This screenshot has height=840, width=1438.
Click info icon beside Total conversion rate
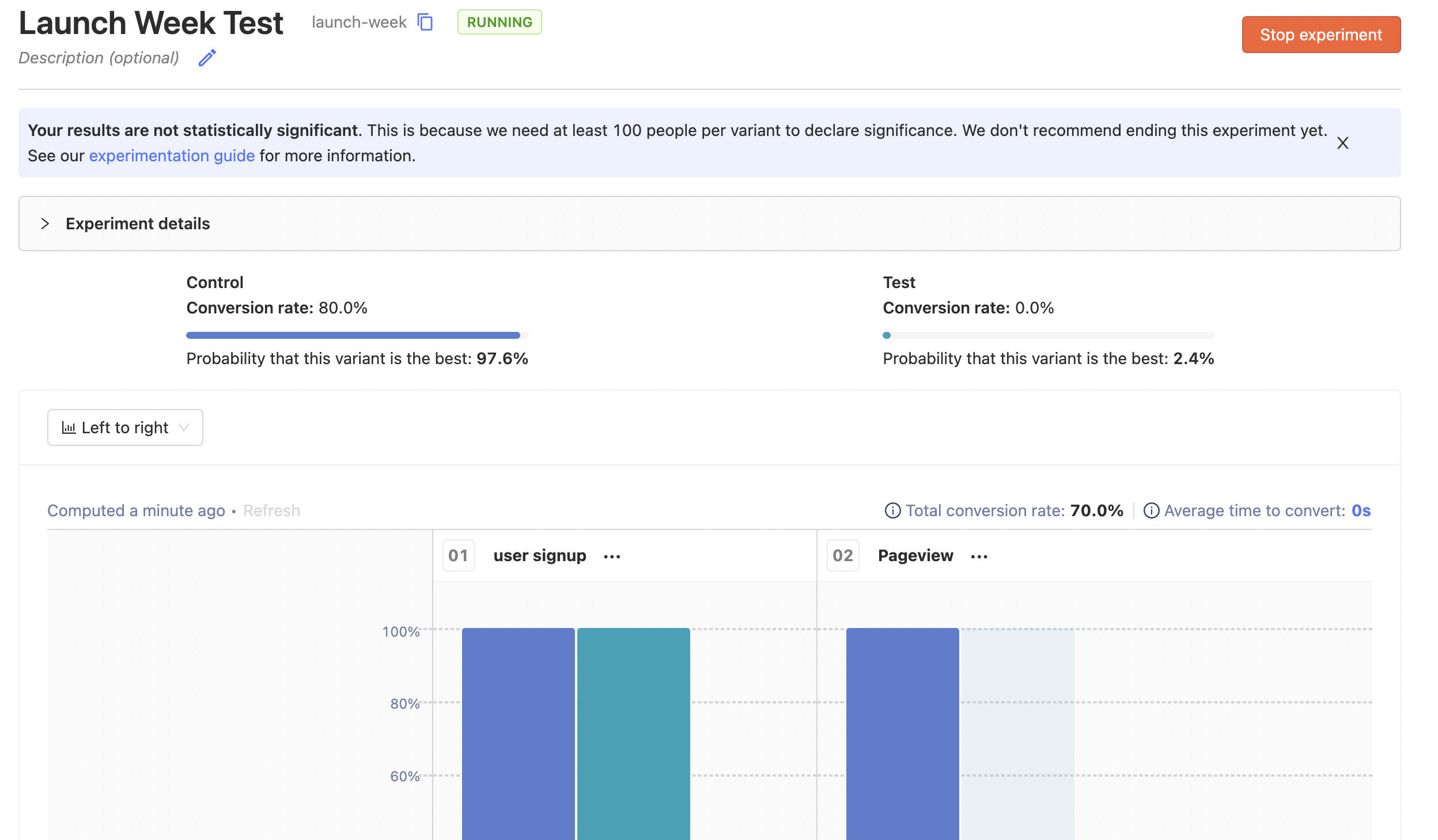pyautogui.click(x=892, y=510)
